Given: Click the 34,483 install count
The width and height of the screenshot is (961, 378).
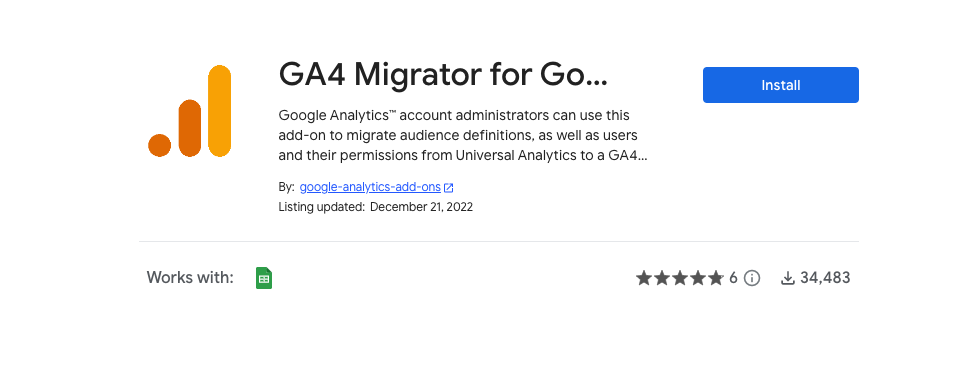Looking at the screenshot, I should point(825,278).
